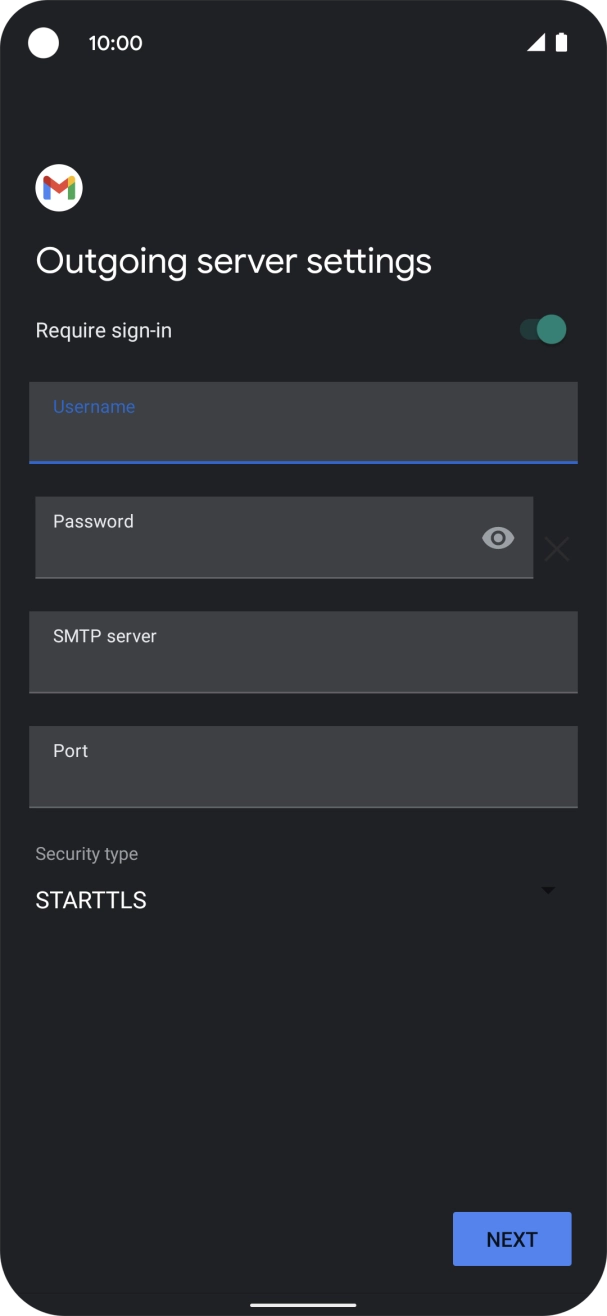Tap the dropdown arrow beside STARTTLS
This screenshot has width=607, height=1316.
(x=547, y=889)
